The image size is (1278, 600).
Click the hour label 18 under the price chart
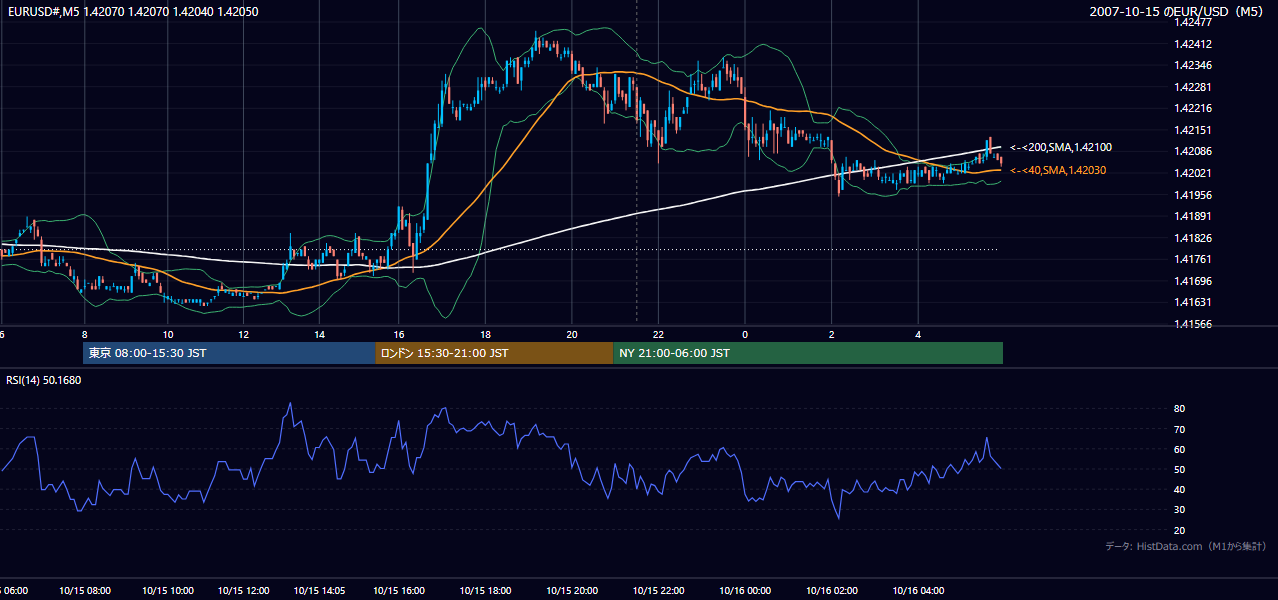pyautogui.click(x=485, y=334)
